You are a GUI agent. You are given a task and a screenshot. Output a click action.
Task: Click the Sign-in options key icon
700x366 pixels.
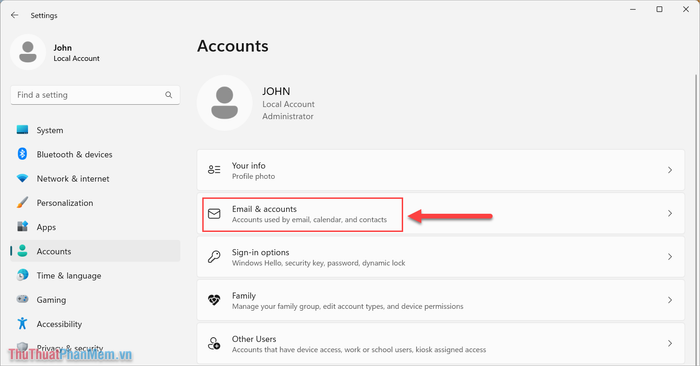pyautogui.click(x=214, y=257)
